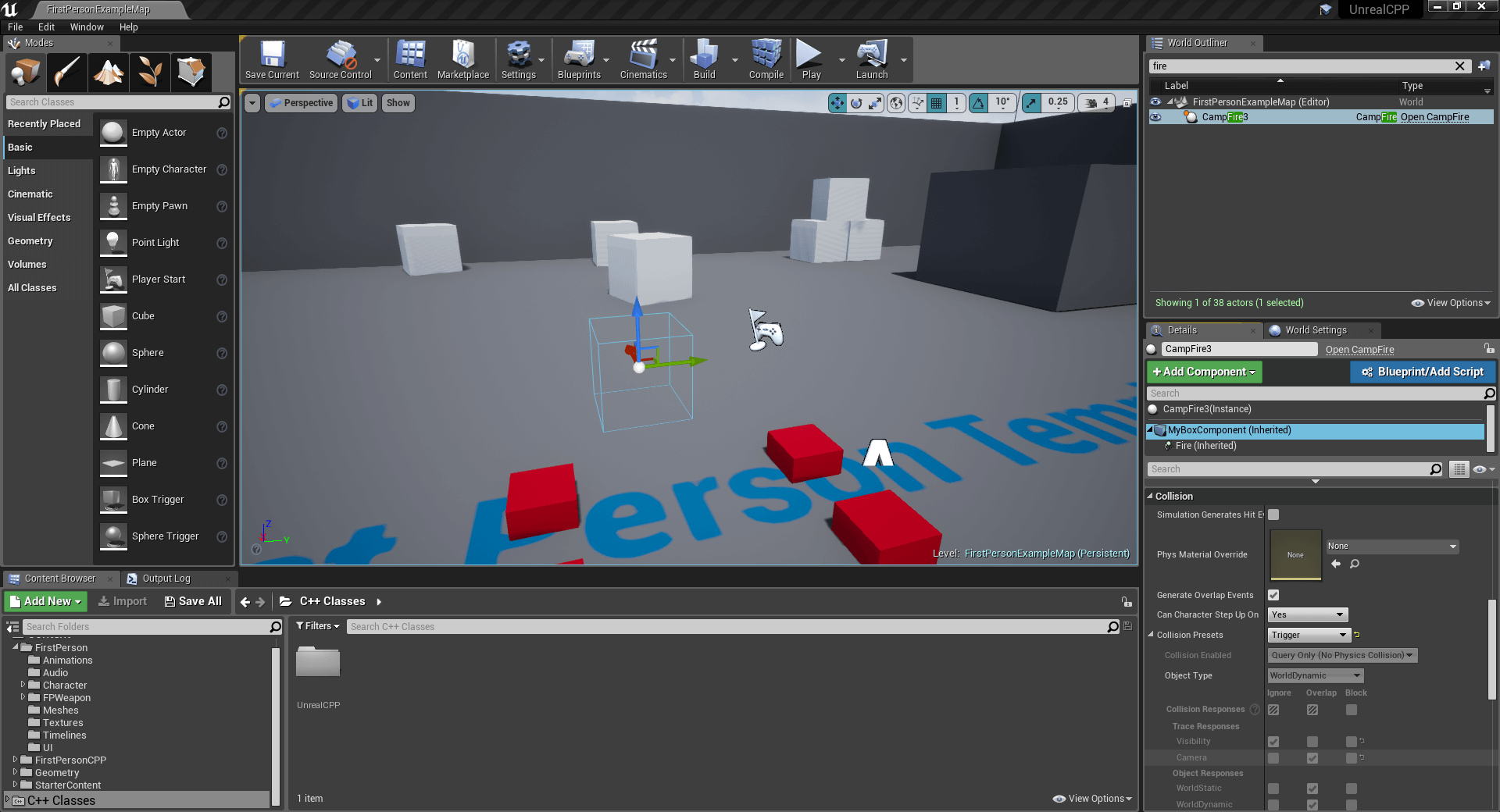
Task: Open Source Control toolbar icon
Action: (341, 60)
